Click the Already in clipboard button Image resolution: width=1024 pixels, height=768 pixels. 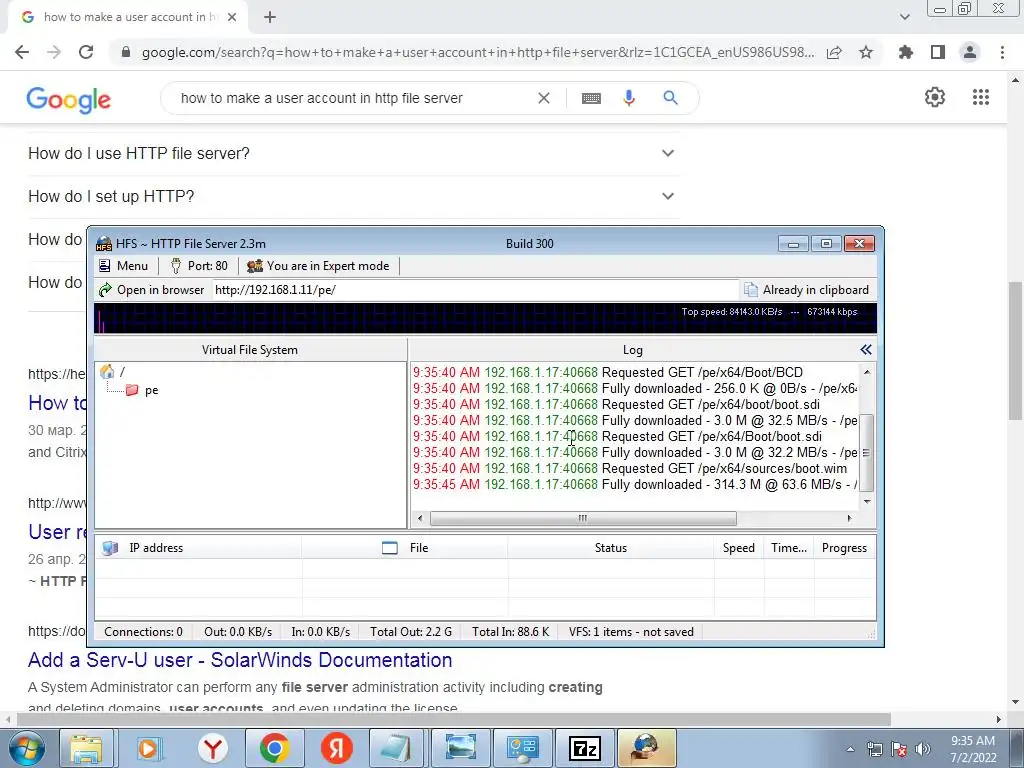tap(807, 290)
